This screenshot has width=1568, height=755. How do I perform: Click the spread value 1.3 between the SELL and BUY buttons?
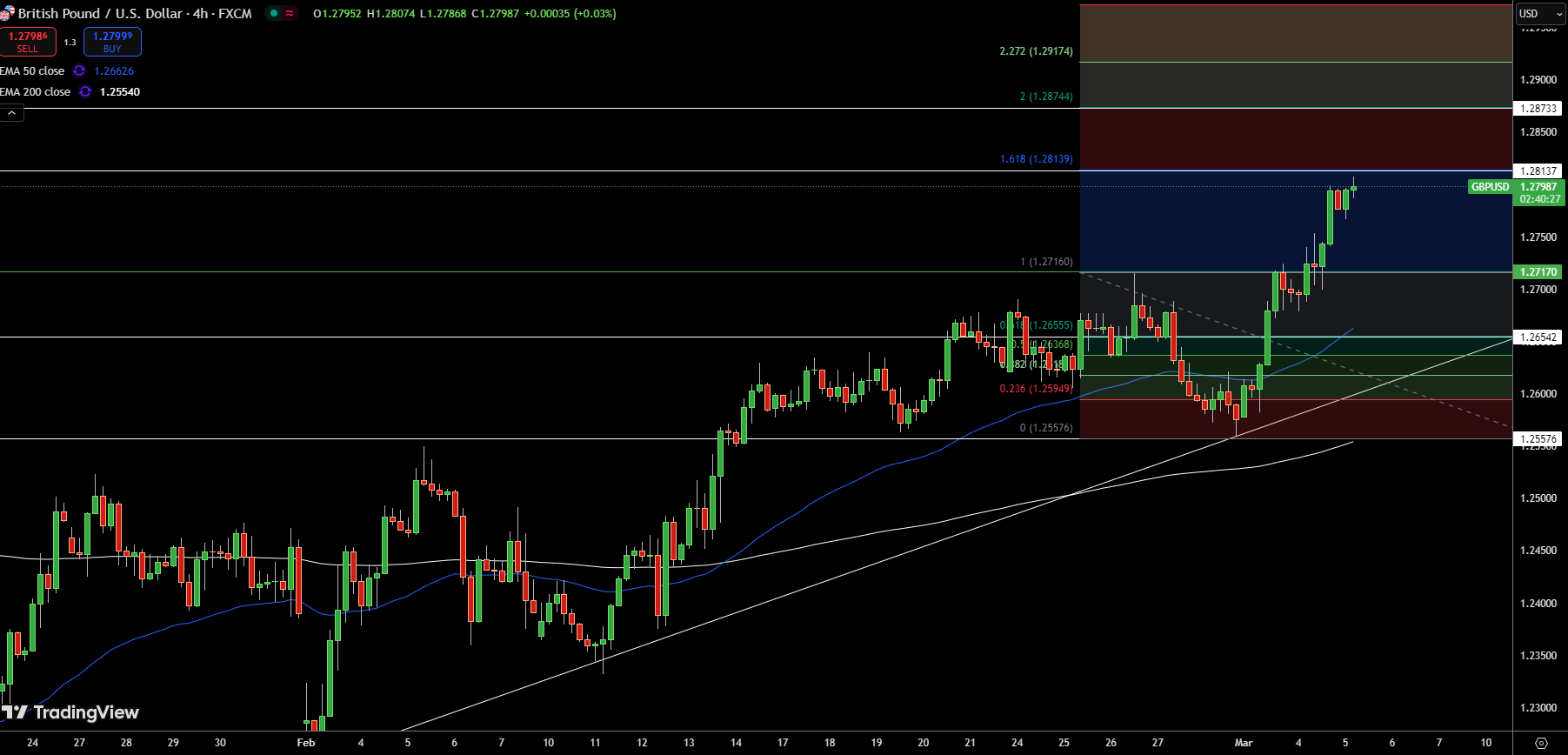[70, 43]
